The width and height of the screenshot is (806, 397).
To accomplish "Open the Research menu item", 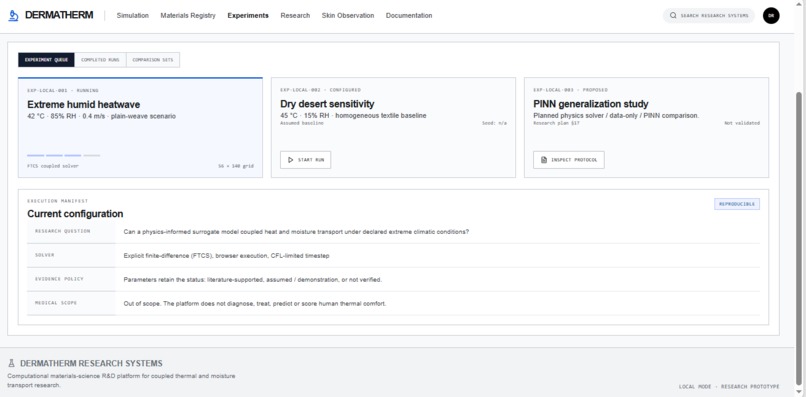I will 295,15.
